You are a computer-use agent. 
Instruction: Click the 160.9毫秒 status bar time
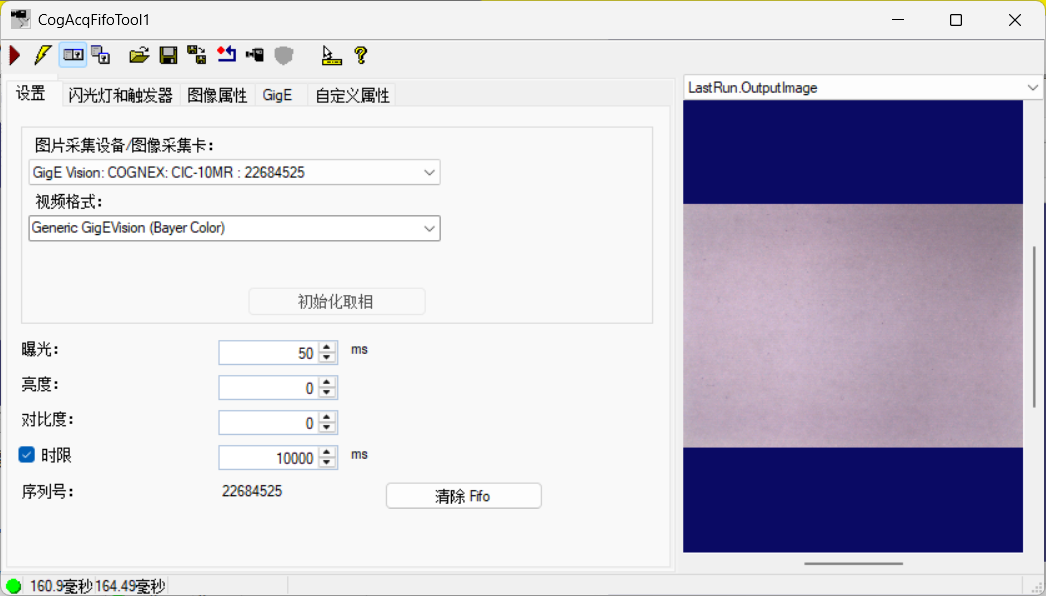pyautogui.click(x=61, y=586)
